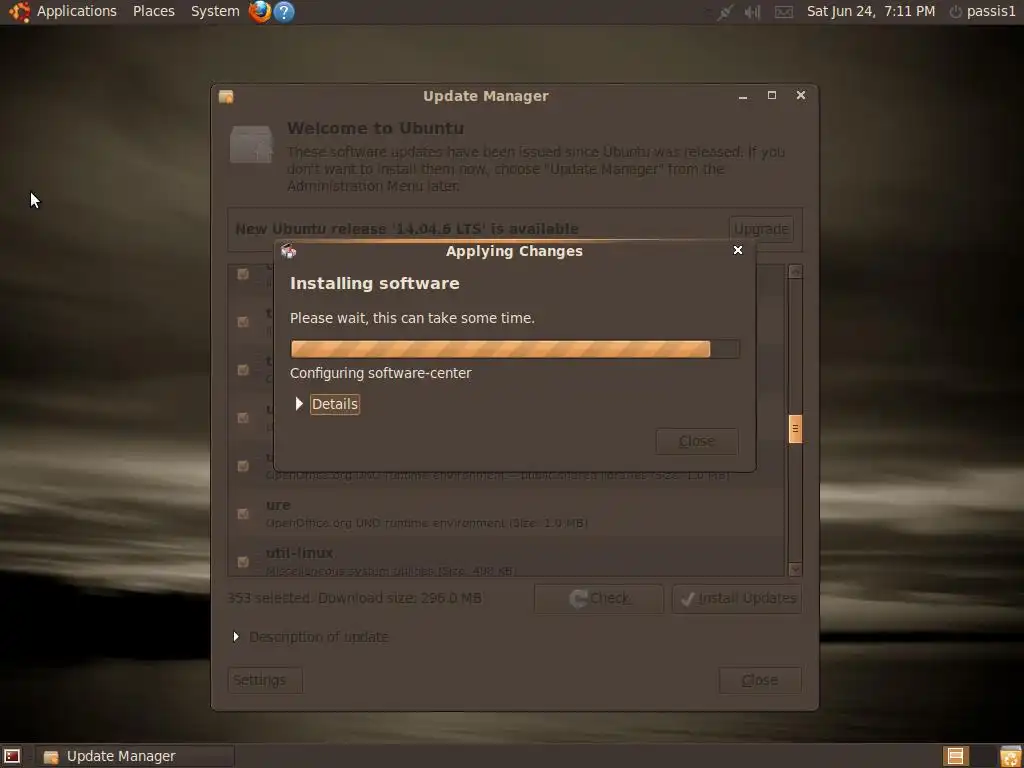
Task: Click the installation progress bar
Action: point(515,349)
